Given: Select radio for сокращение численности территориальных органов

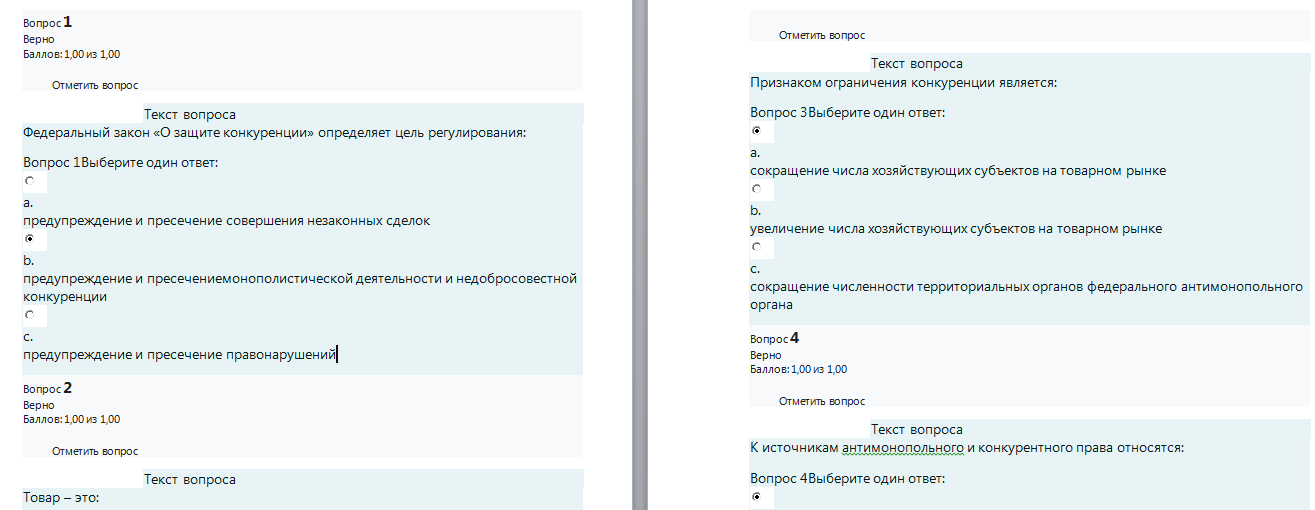Looking at the screenshot, I should click(x=757, y=246).
